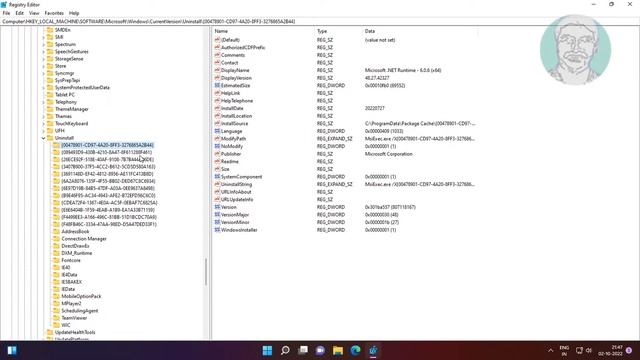Open the Edit menu

click(19, 13)
